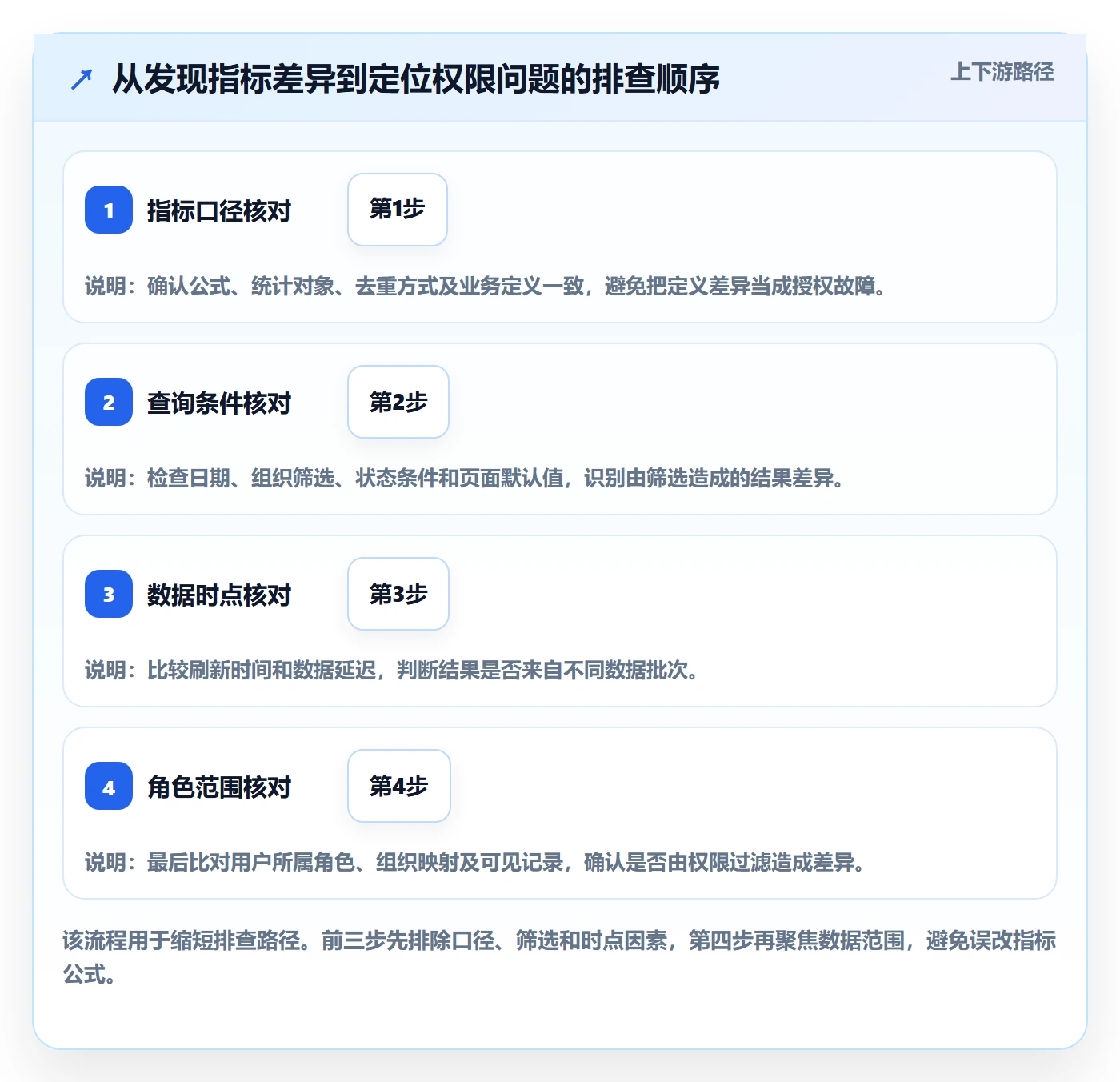Click the blue number 4 badge
Viewport: 1120px width, 1082px height.
[109, 786]
